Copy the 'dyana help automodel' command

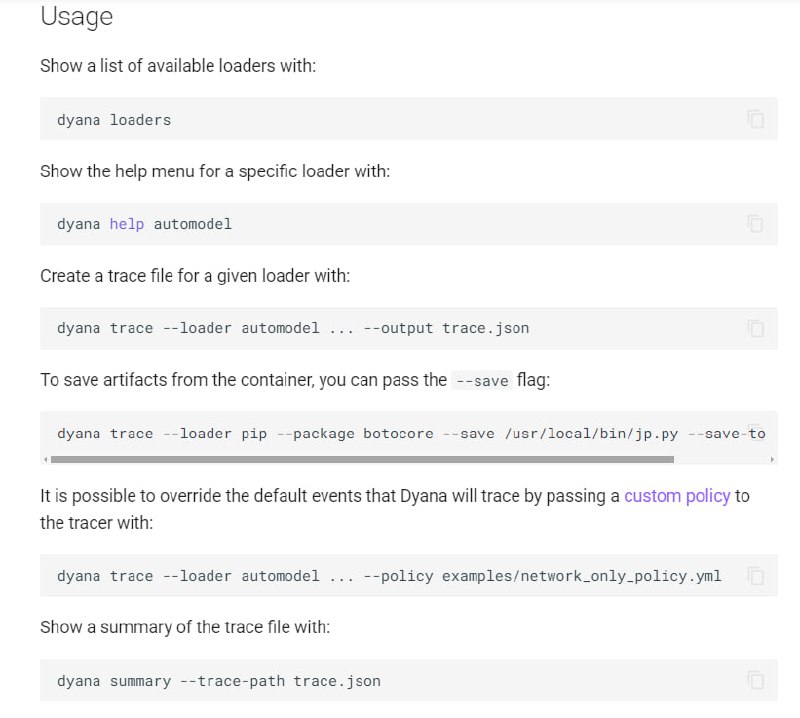[x=755, y=223]
